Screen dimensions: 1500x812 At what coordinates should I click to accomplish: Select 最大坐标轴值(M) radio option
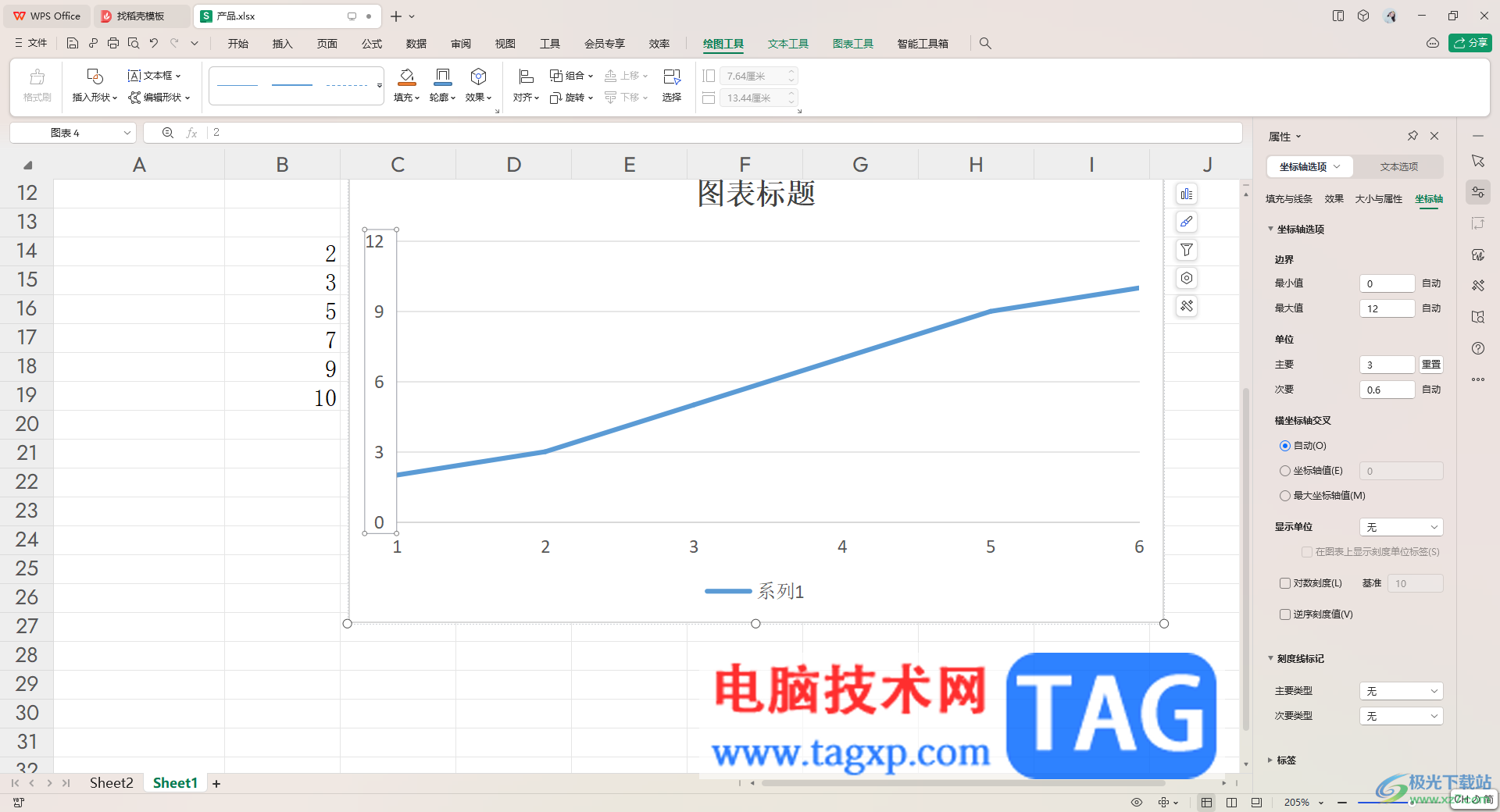pyautogui.click(x=1285, y=496)
